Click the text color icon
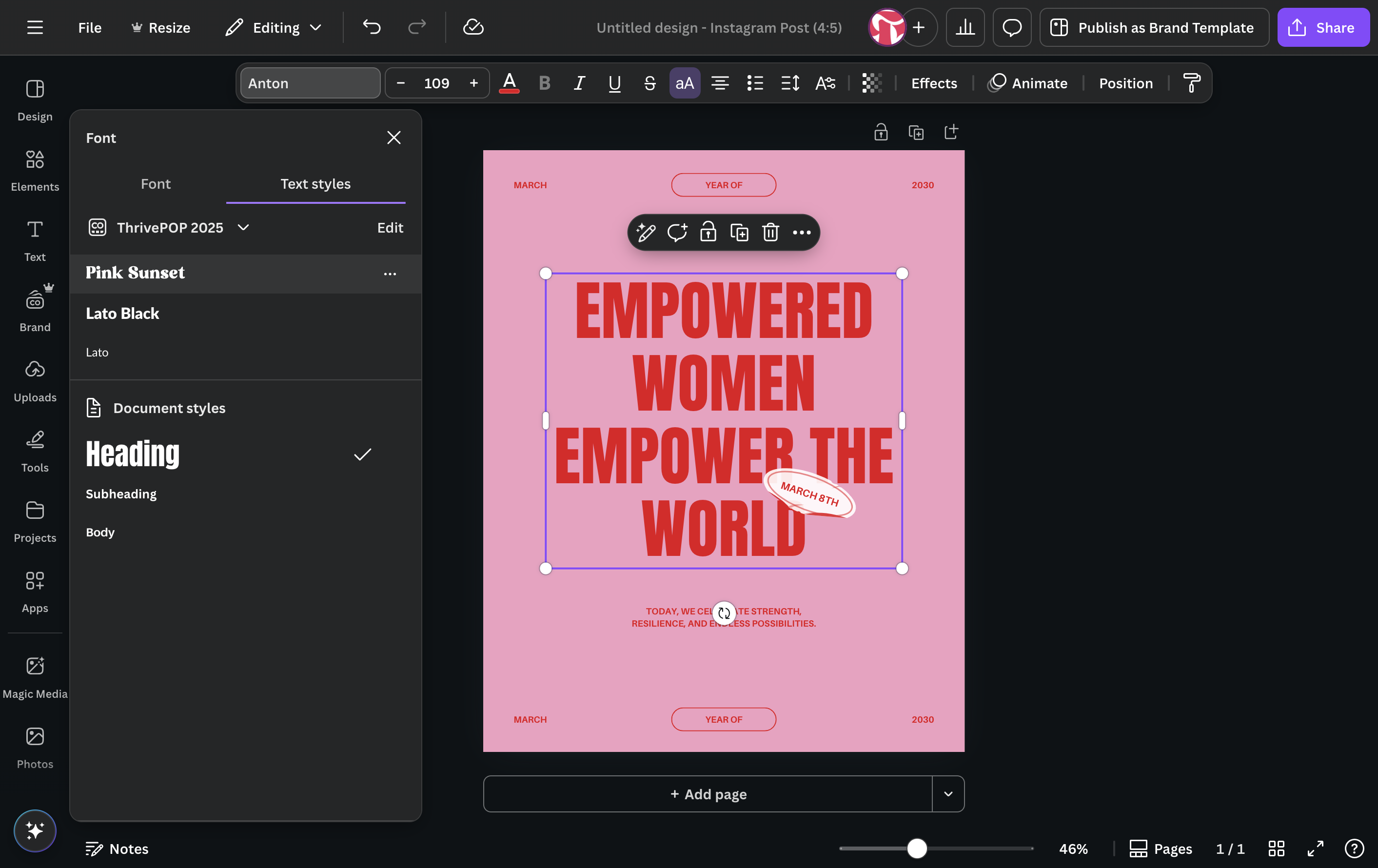Screen dimensions: 1378x868 pyautogui.click(x=509, y=83)
